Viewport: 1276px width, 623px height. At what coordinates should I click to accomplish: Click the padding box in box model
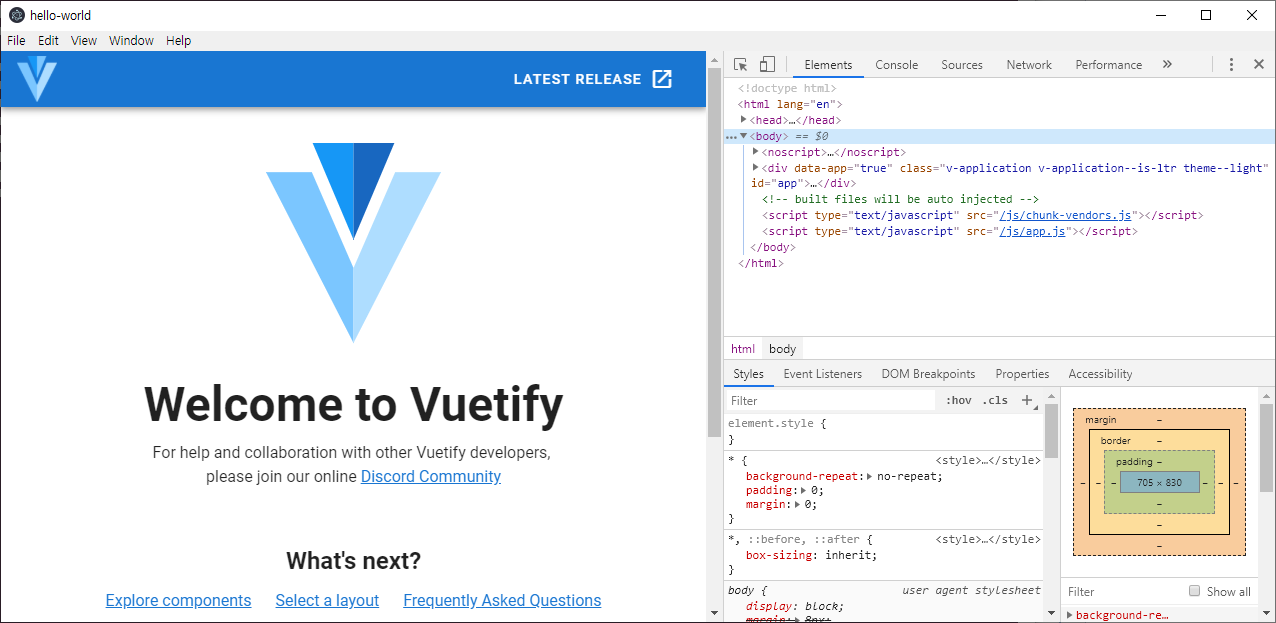tap(1159, 482)
